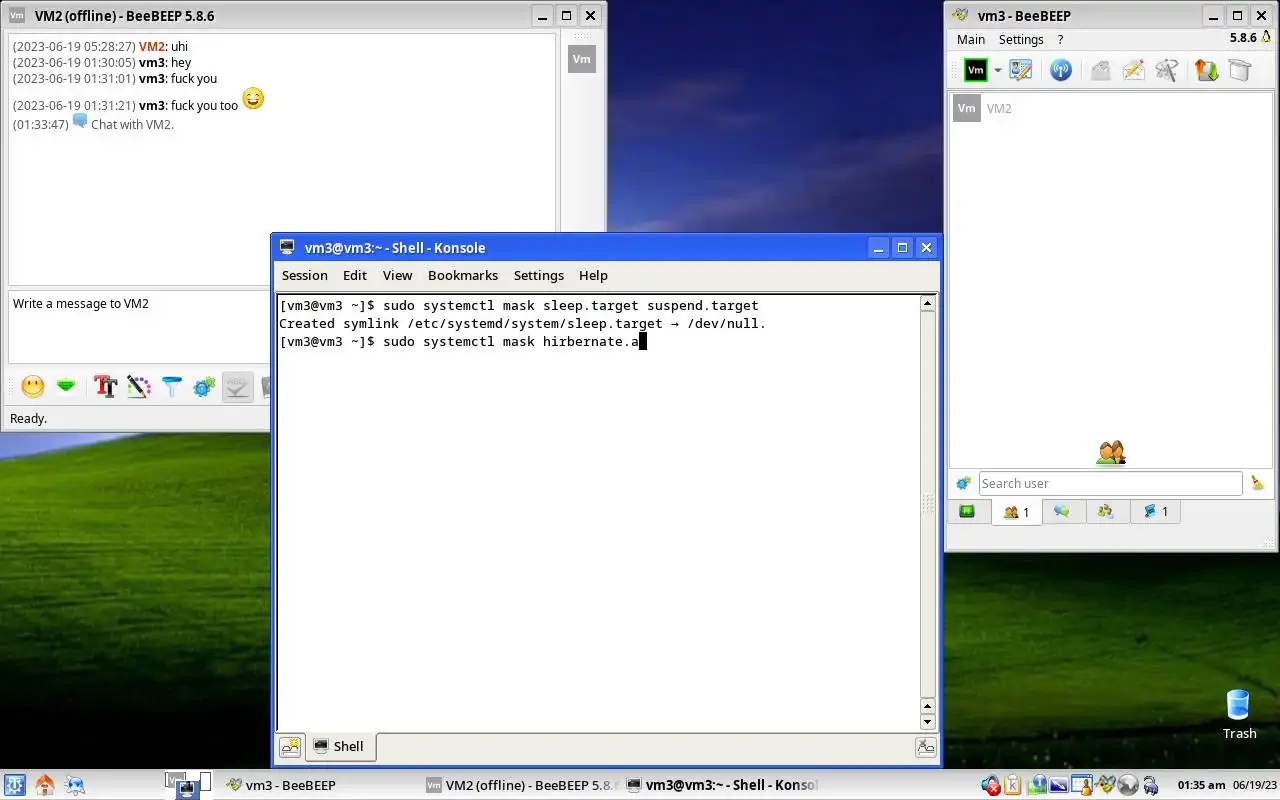Screen dimensions: 1280x800
Task: Click the 'Created symlink' output line in terminal
Action: [522, 324]
